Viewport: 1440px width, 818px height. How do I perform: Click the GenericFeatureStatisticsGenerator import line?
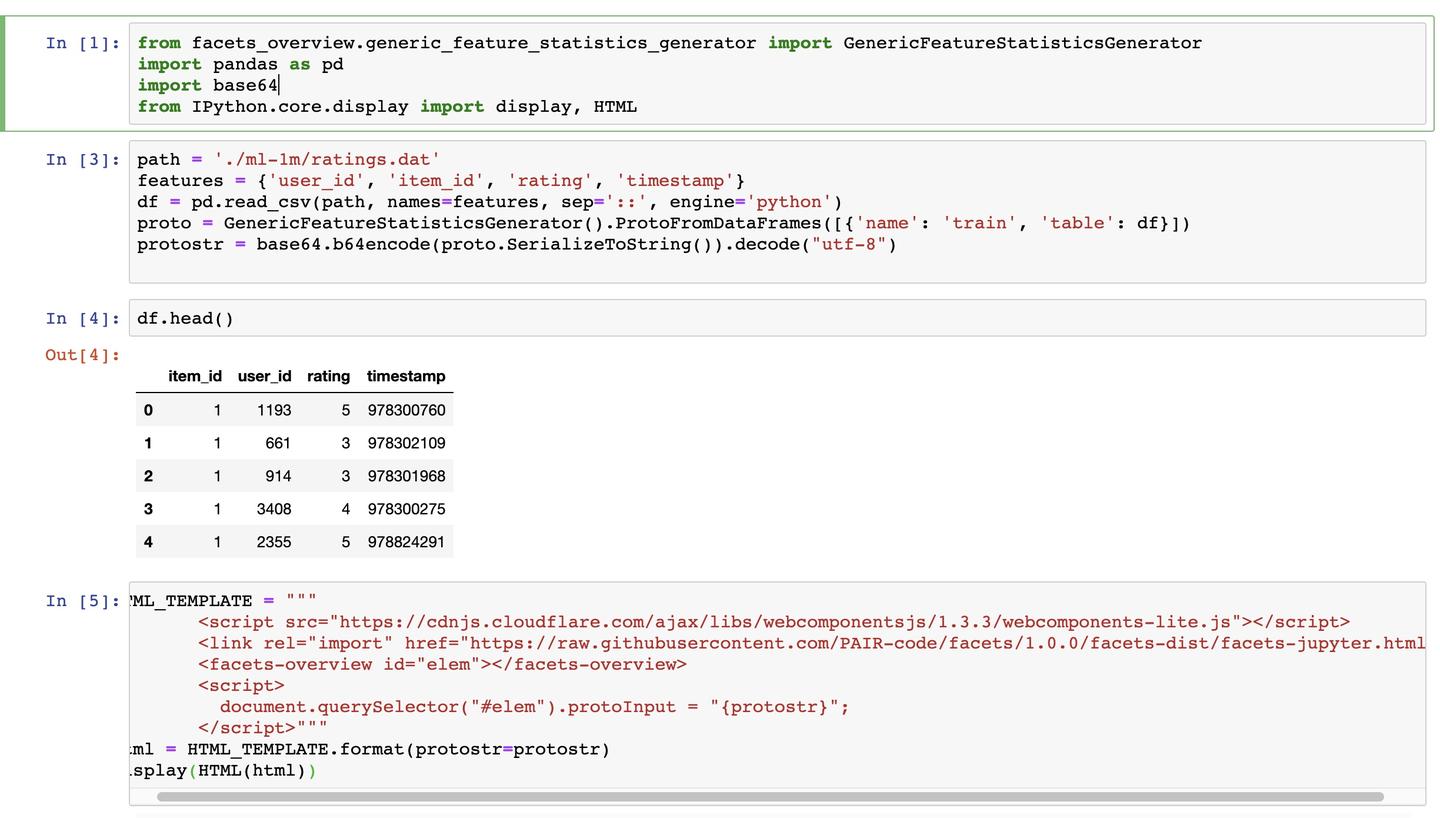(x=670, y=43)
